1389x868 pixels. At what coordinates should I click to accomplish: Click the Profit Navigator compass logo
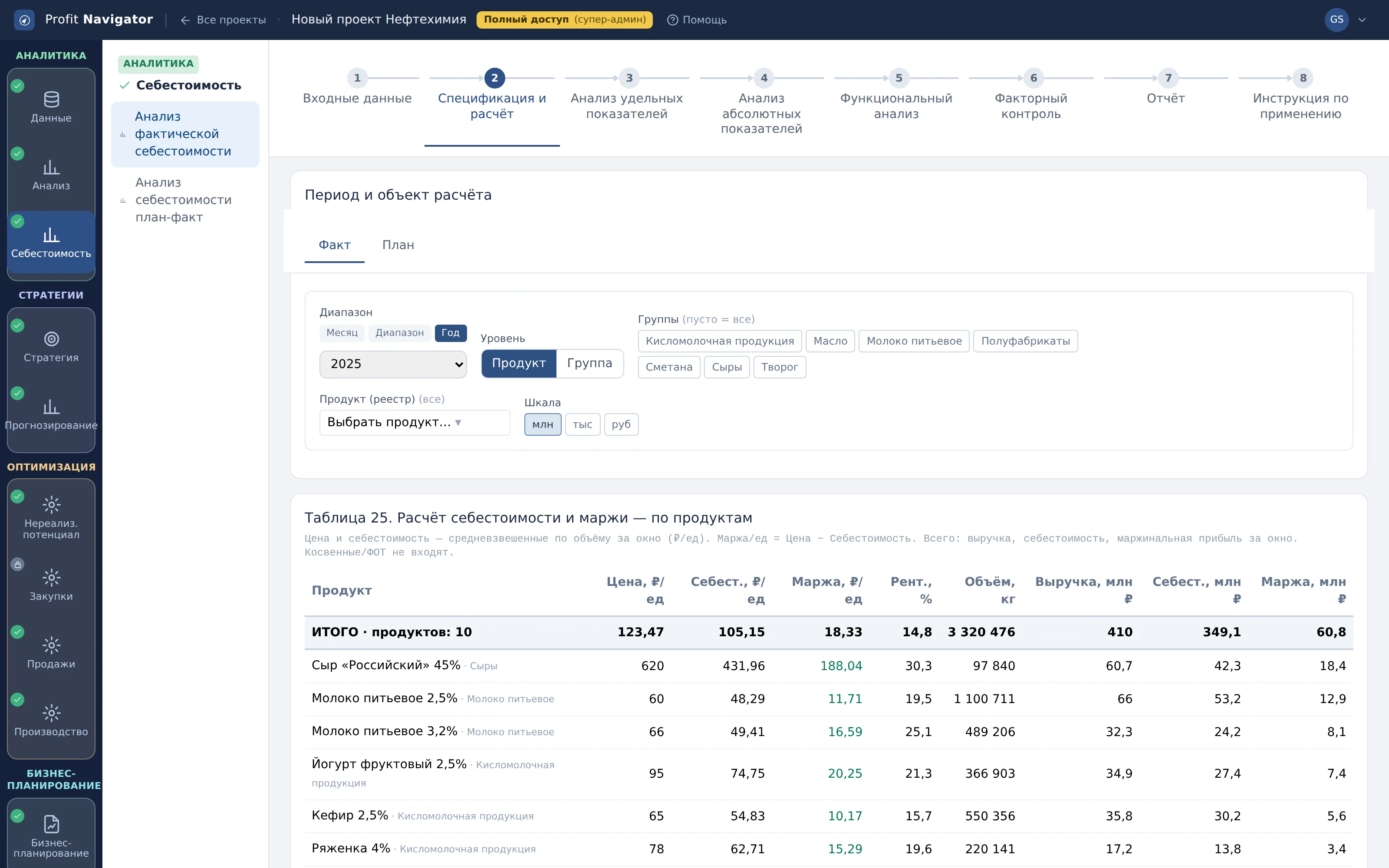coord(24,20)
